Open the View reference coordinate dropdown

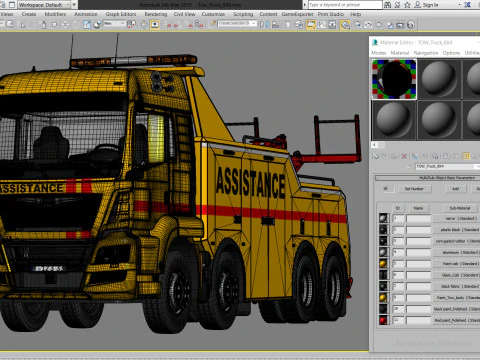114,23
